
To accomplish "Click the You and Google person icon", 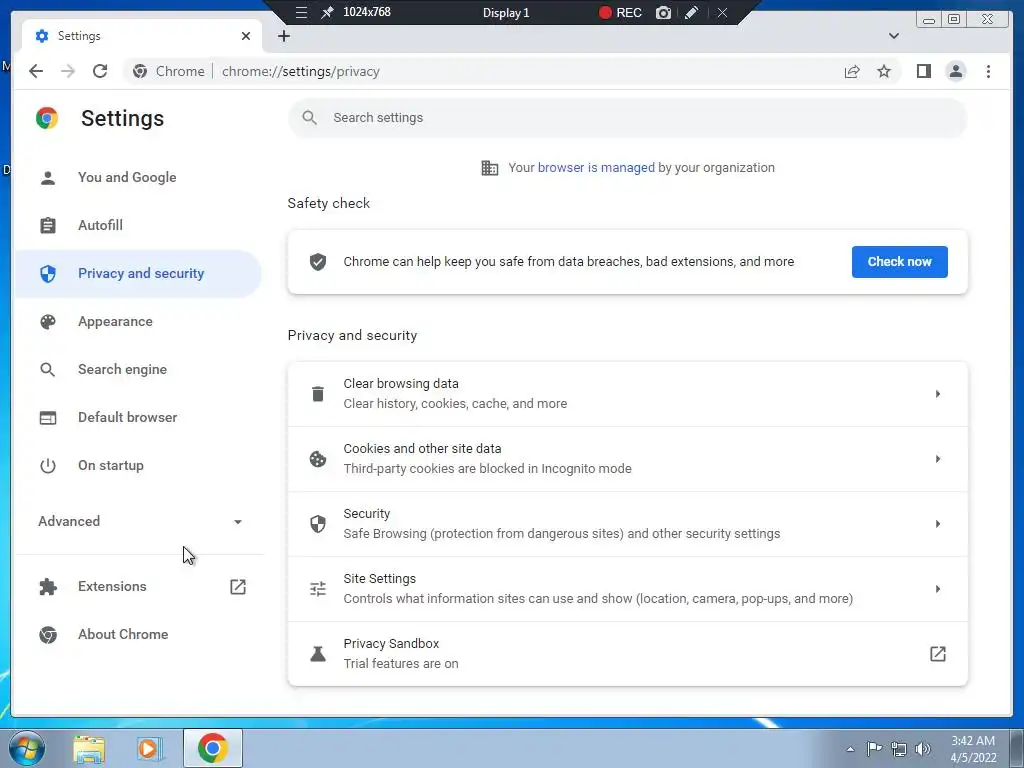I will pyautogui.click(x=48, y=178).
